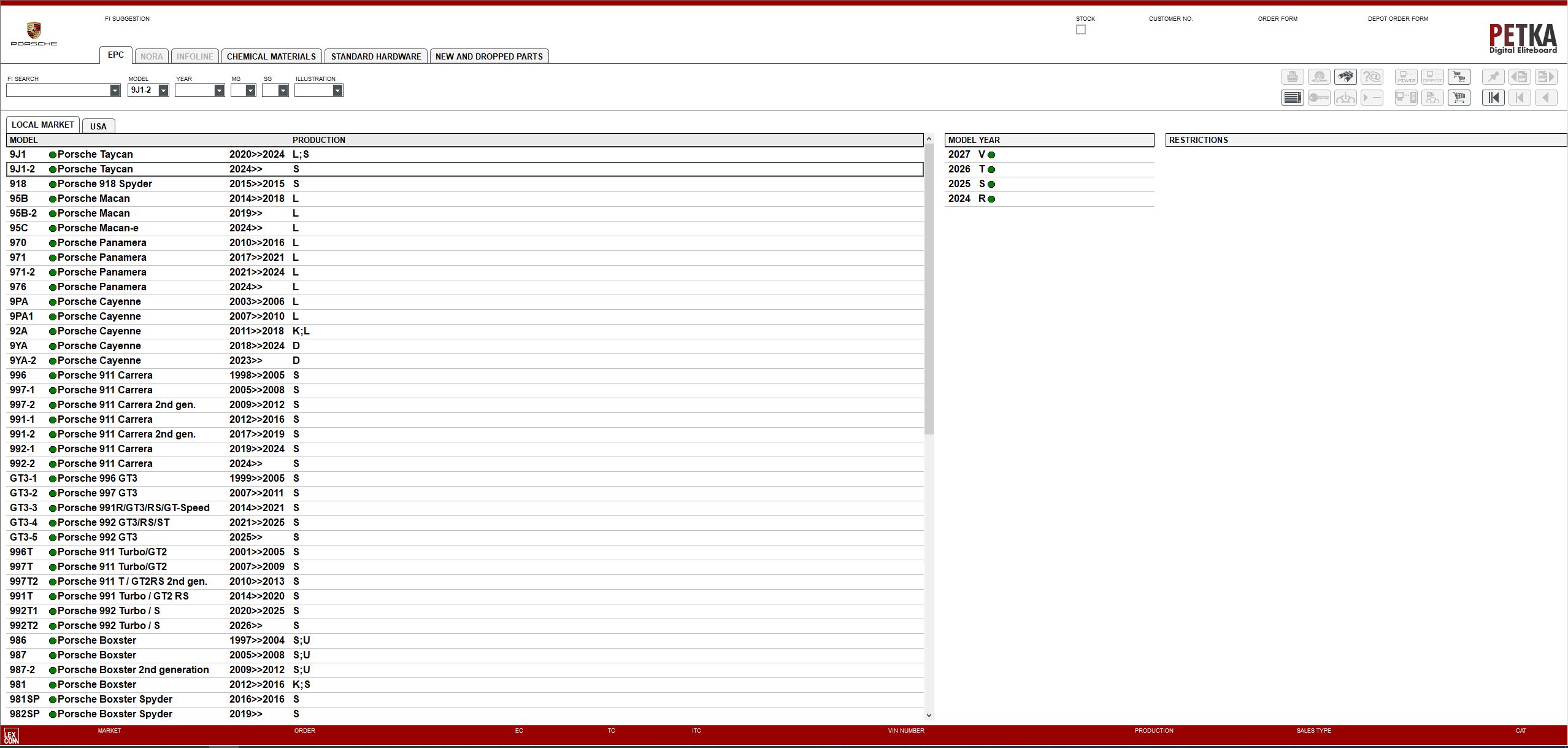The width and height of the screenshot is (1568, 748).
Task: Enable the STOCK checkbox
Action: click(1080, 29)
